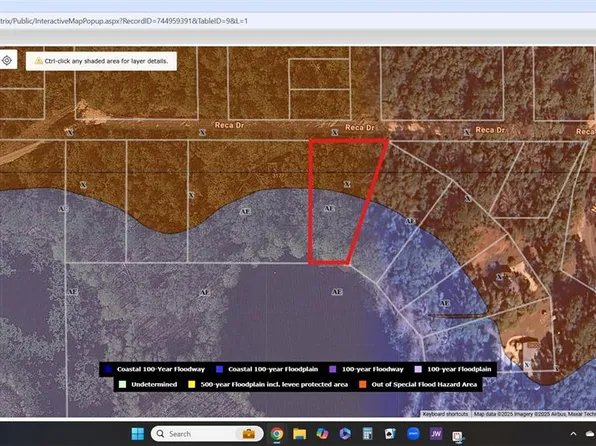Screen dimensions: 596x446
Task: Click the OneDrive cloud tray icon
Action: [x=591, y=433]
